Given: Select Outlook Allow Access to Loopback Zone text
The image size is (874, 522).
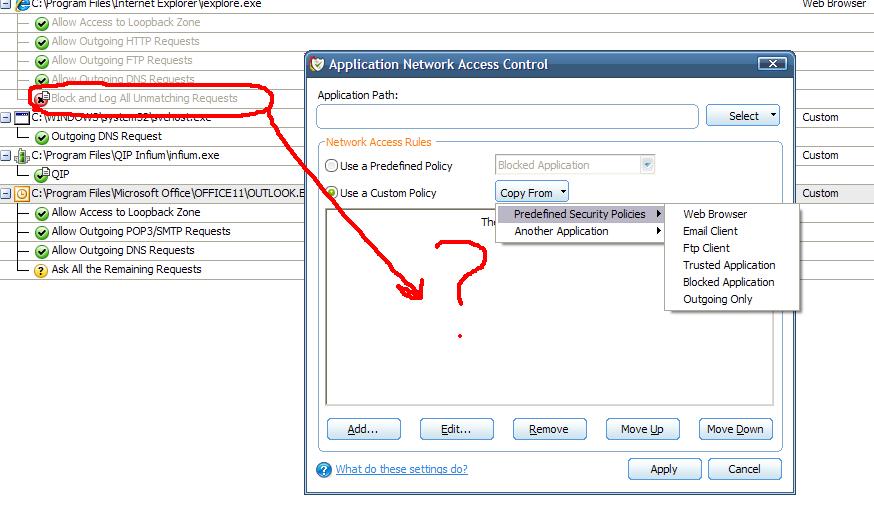Looking at the screenshot, I should click(126, 212).
